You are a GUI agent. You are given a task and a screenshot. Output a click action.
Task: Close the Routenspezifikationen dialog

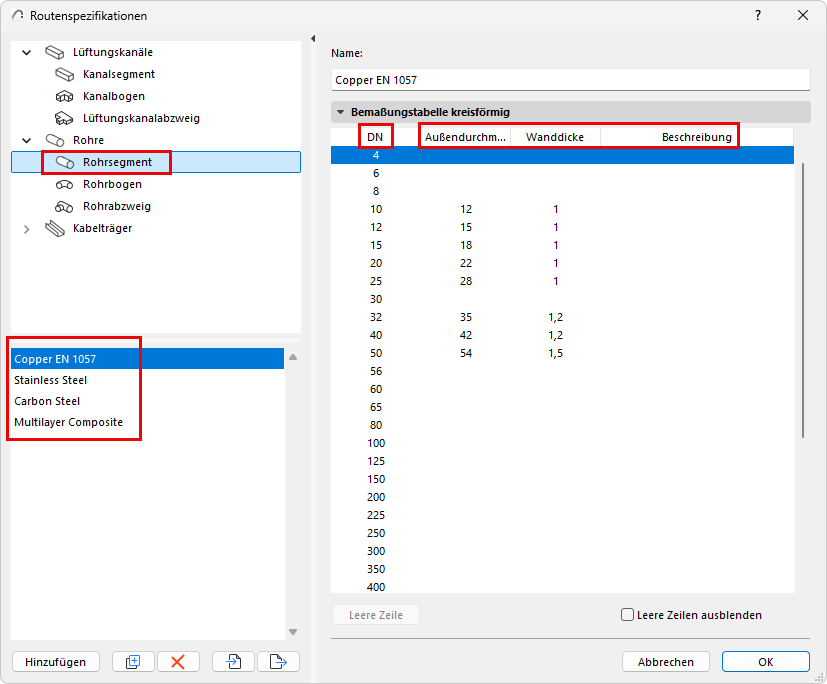coord(803,15)
